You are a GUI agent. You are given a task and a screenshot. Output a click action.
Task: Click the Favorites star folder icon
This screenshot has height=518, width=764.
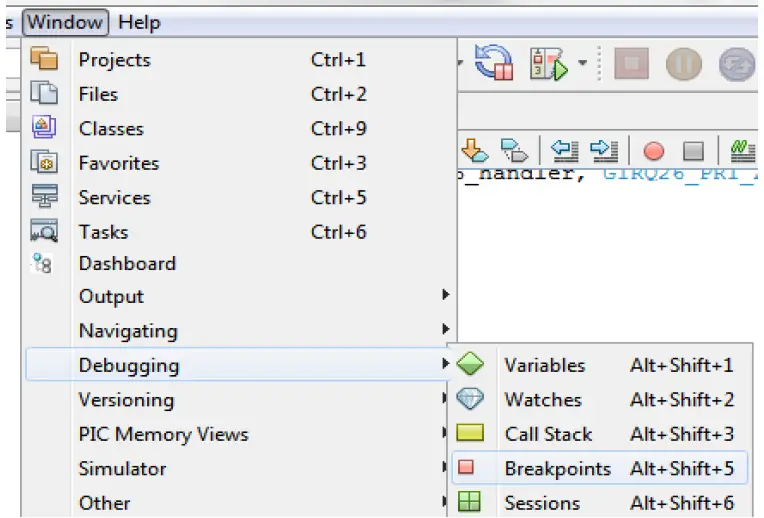(43, 162)
